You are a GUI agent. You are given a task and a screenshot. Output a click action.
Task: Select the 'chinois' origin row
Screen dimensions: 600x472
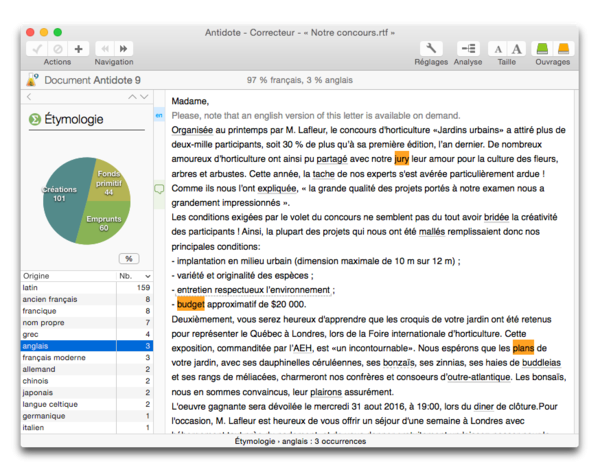coord(87,381)
